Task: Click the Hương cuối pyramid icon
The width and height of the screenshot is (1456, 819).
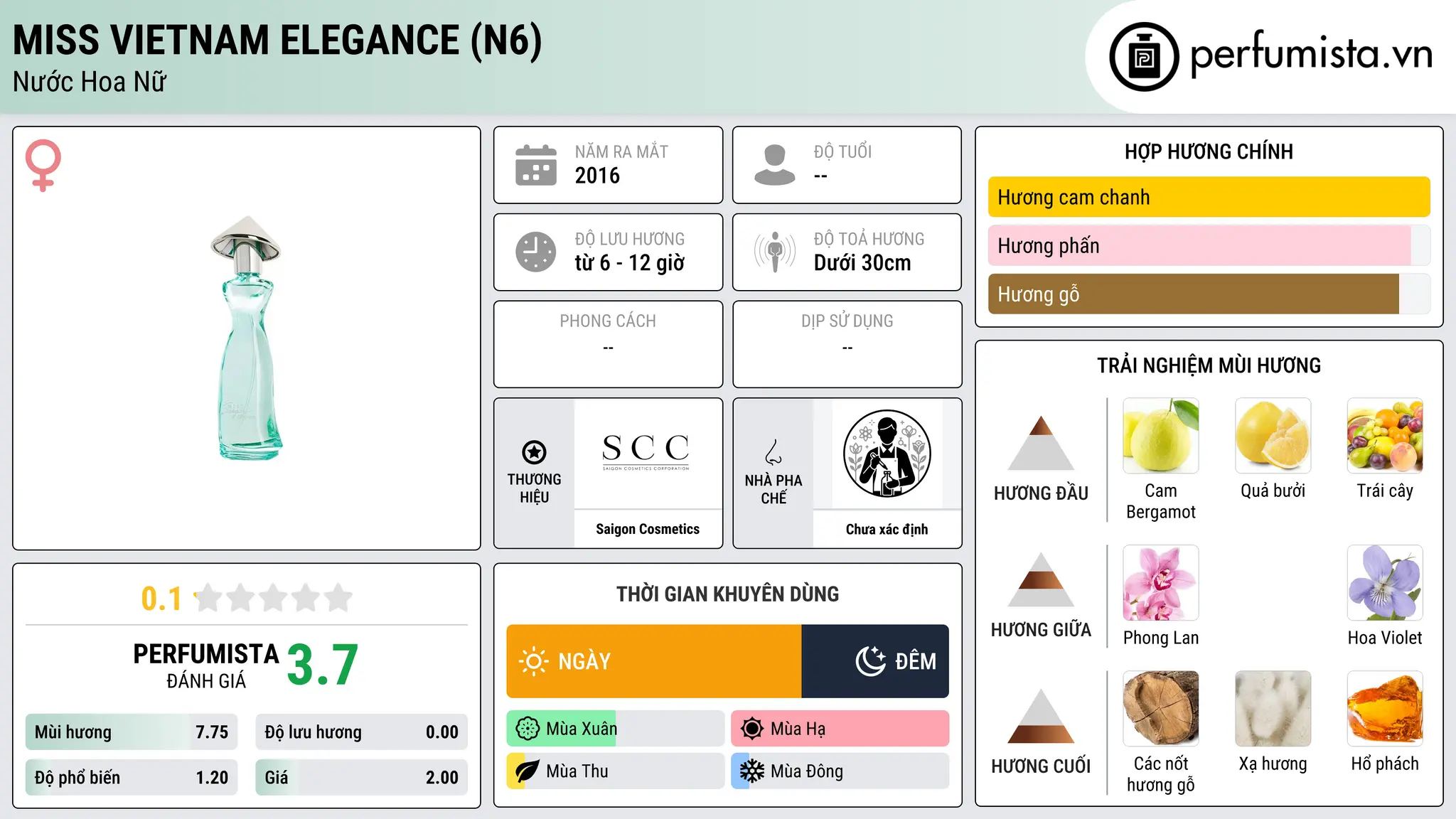Action: [x=1041, y=716]
